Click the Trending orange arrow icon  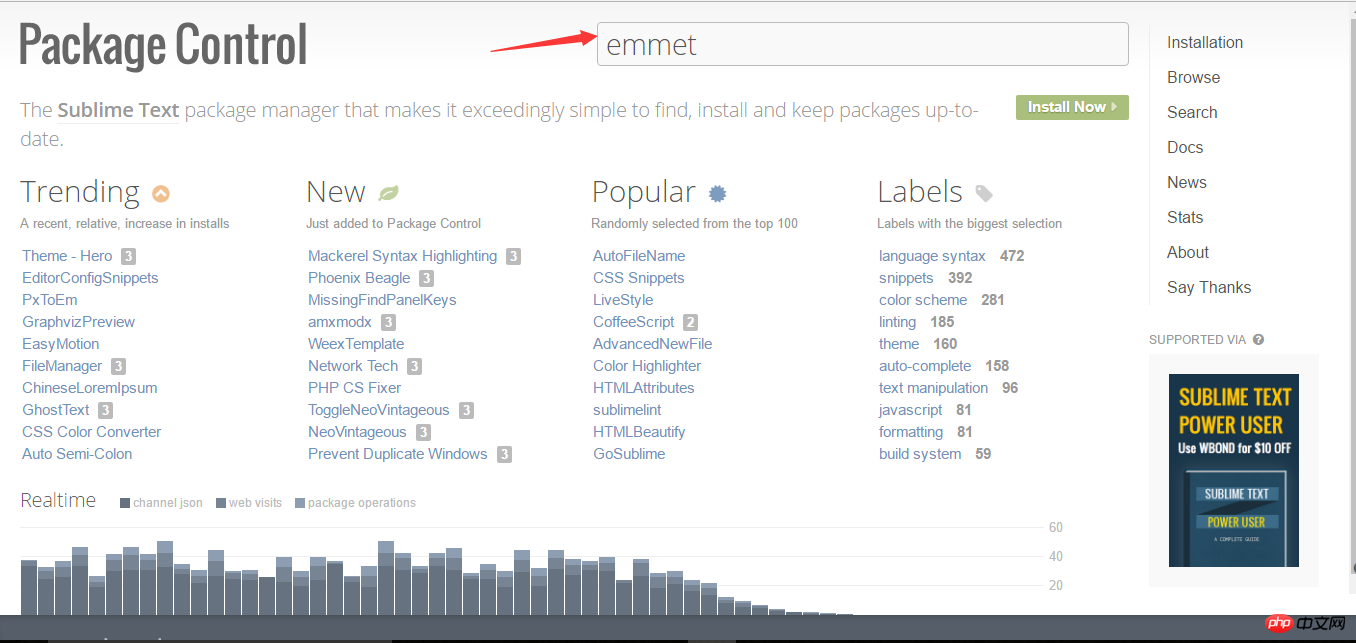click(x=161, y=194)
